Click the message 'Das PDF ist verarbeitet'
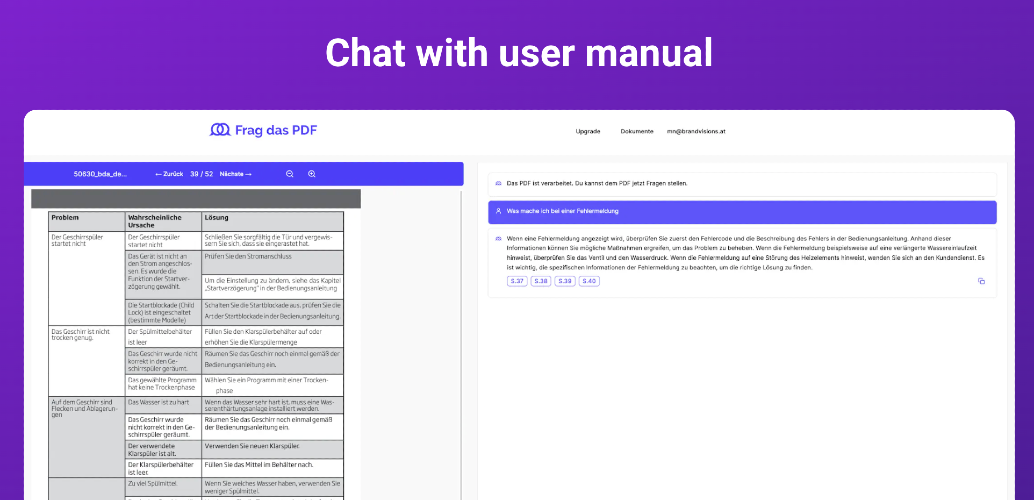The height and width of the screenshot is (500, 1034). tap(742, 183)
